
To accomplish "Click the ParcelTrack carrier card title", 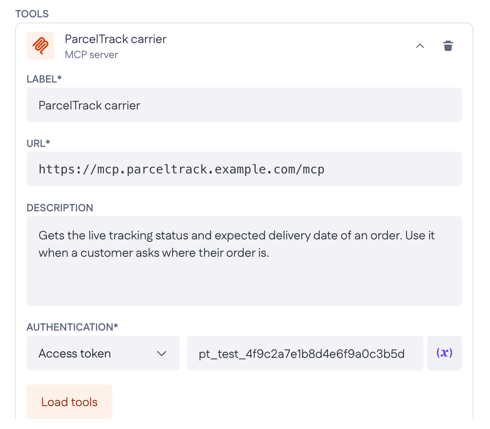I will coord(115,39).
